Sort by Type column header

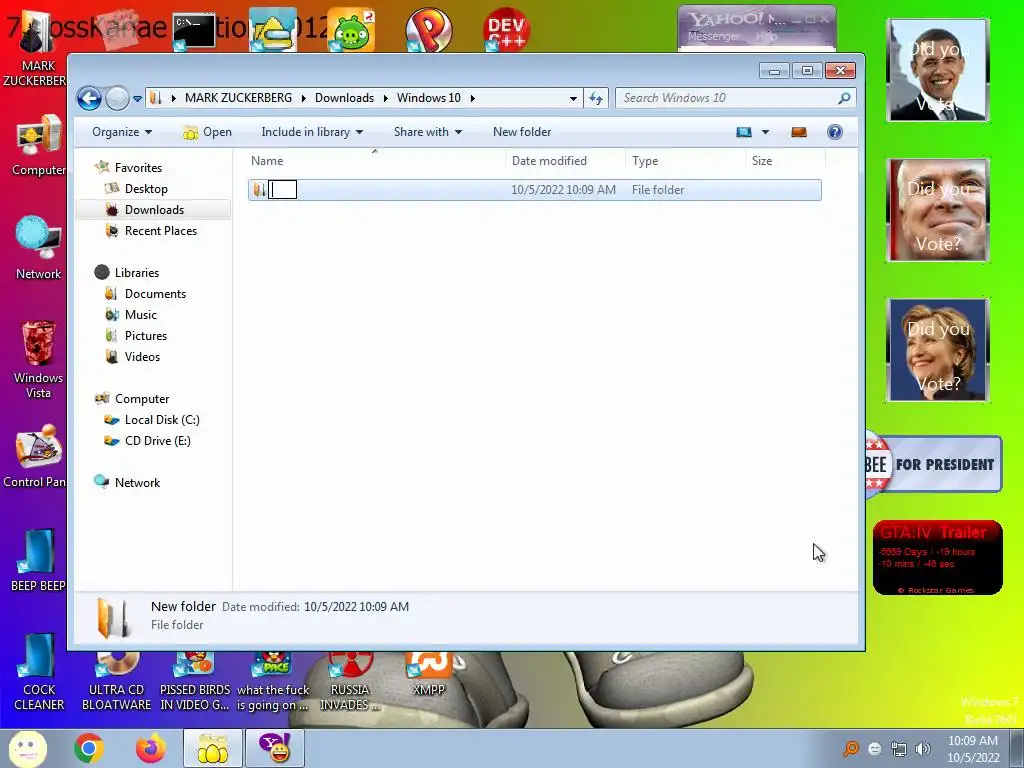click(x=685, y=161)
